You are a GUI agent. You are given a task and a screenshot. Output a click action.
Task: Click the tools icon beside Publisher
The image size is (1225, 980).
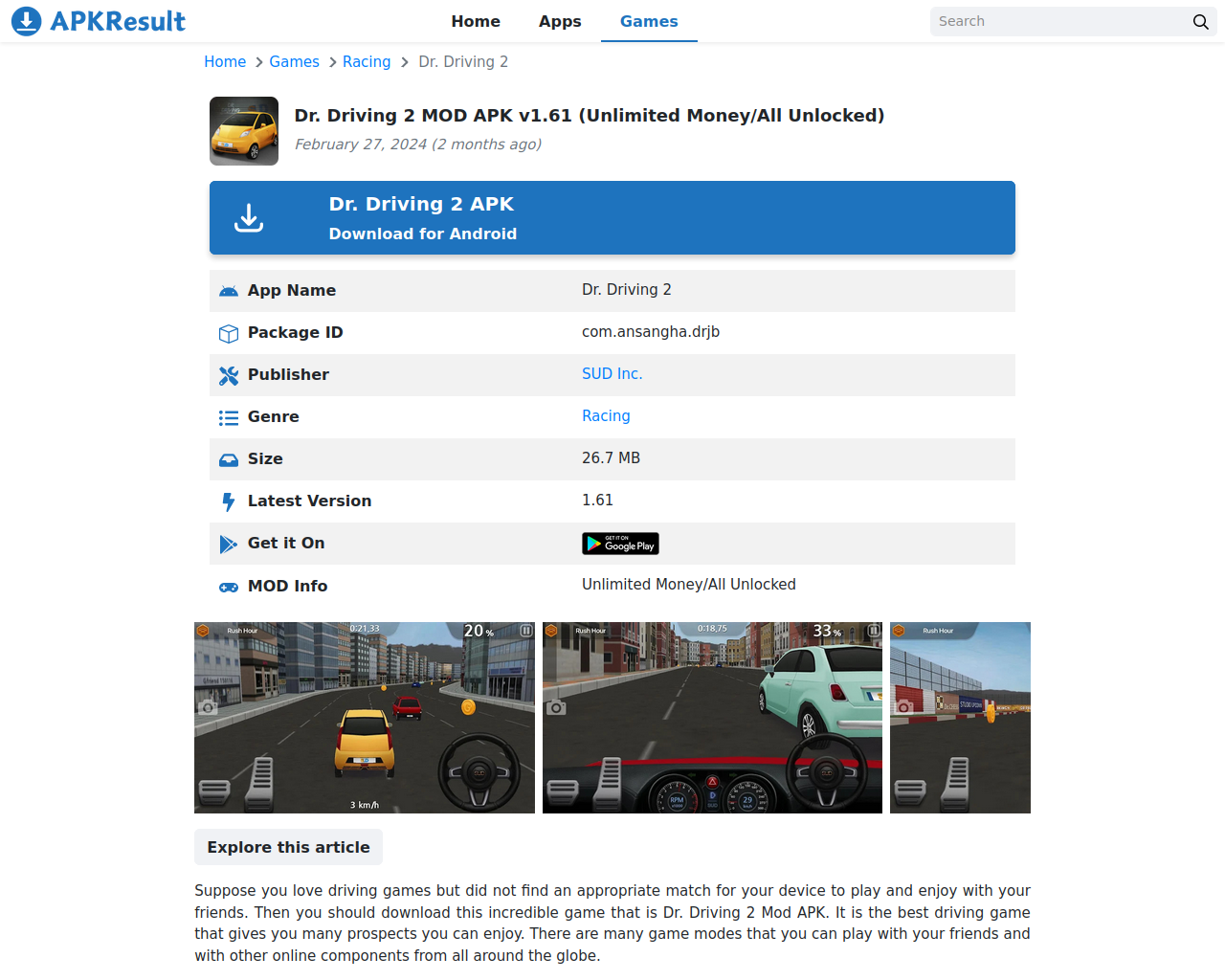(229, 375)
